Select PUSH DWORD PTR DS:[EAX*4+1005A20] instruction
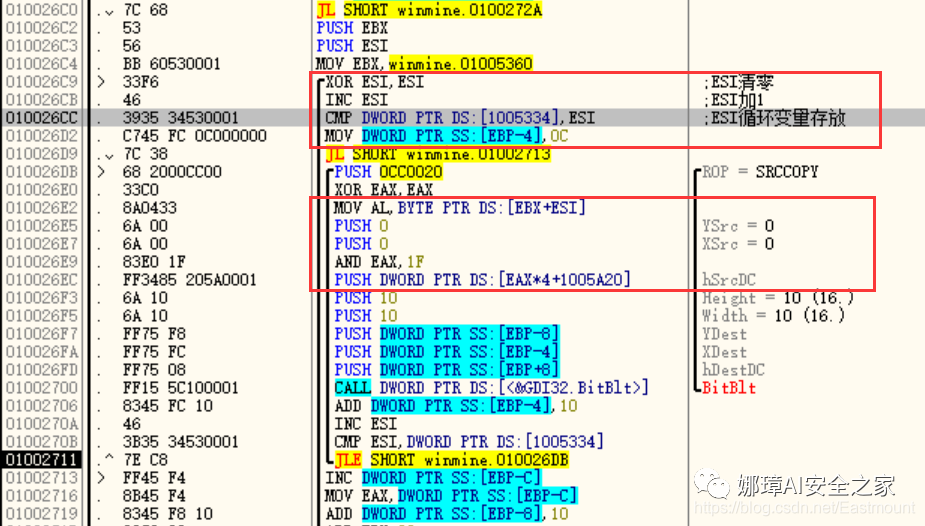This screenshot has height=526, width=925. [483, 280]
